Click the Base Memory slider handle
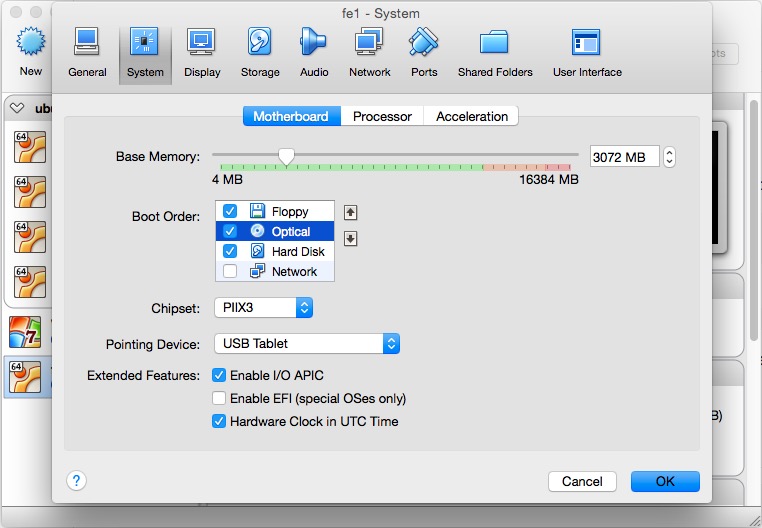This screenshot has height=528, width=762. (287, 156)
